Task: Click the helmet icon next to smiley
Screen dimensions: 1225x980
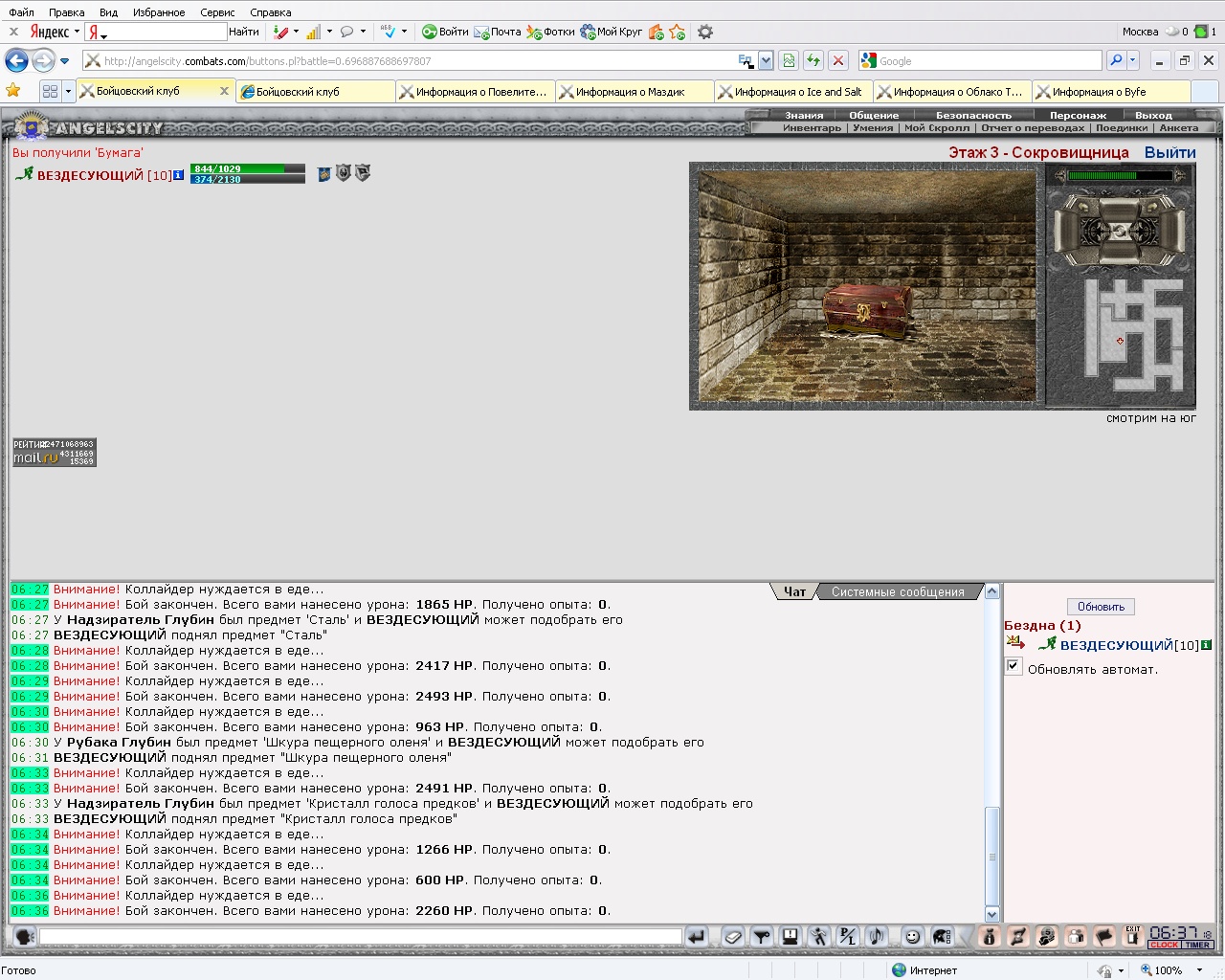Action: click(942, 937)
